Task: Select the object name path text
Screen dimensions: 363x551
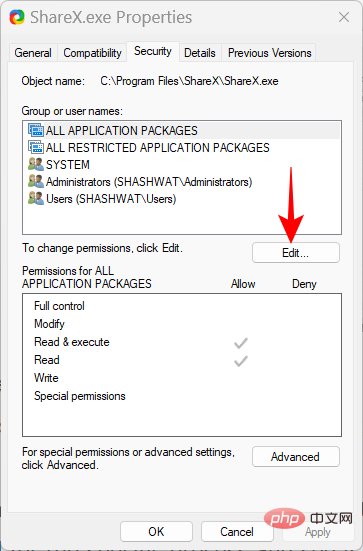Action: tap(189, 81)
